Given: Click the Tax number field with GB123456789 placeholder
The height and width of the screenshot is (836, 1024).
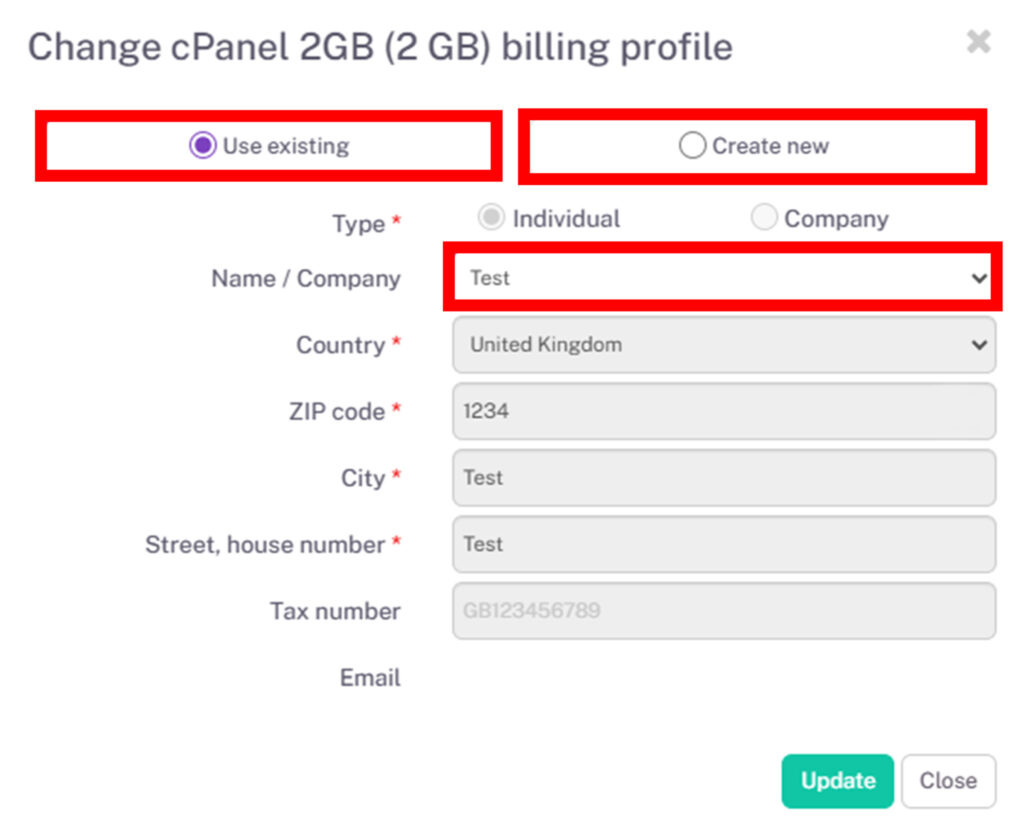Looking at the screenshot, I should (724, 611).
